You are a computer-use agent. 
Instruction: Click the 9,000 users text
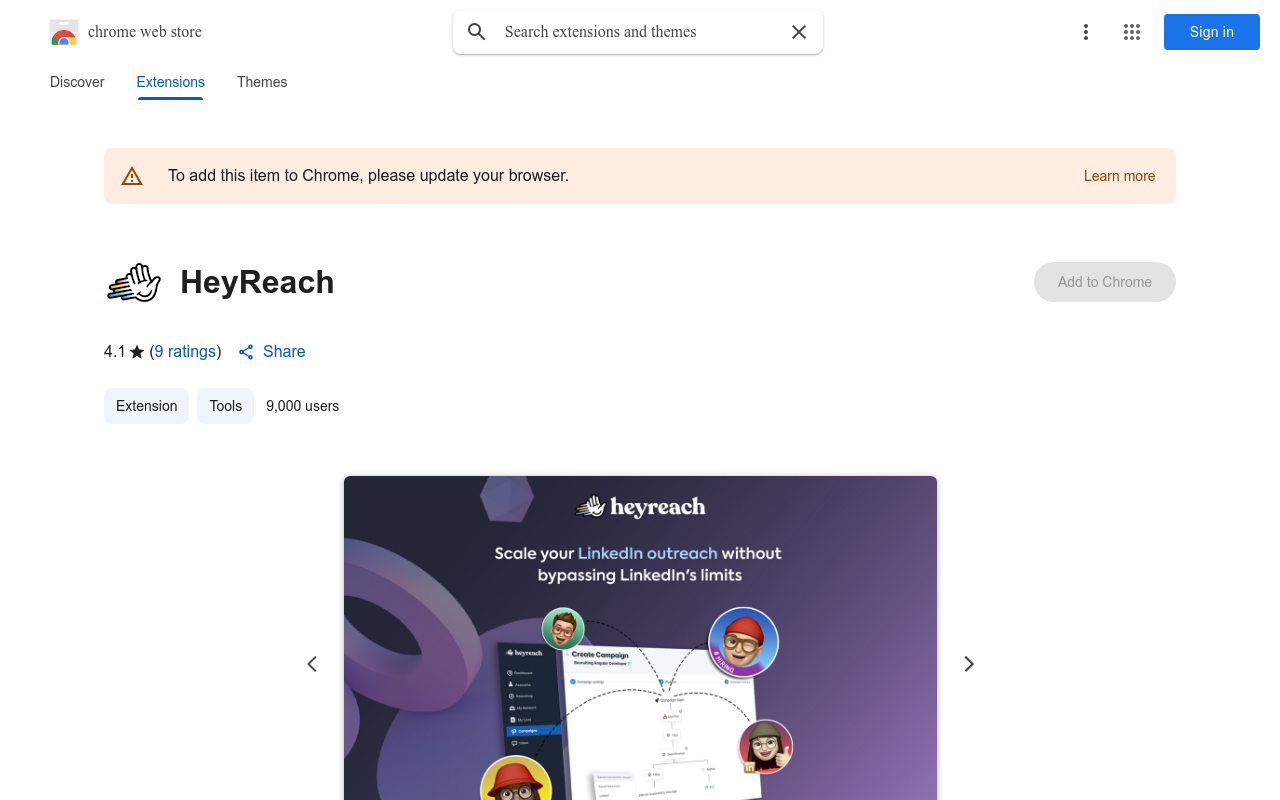(303, 406)
